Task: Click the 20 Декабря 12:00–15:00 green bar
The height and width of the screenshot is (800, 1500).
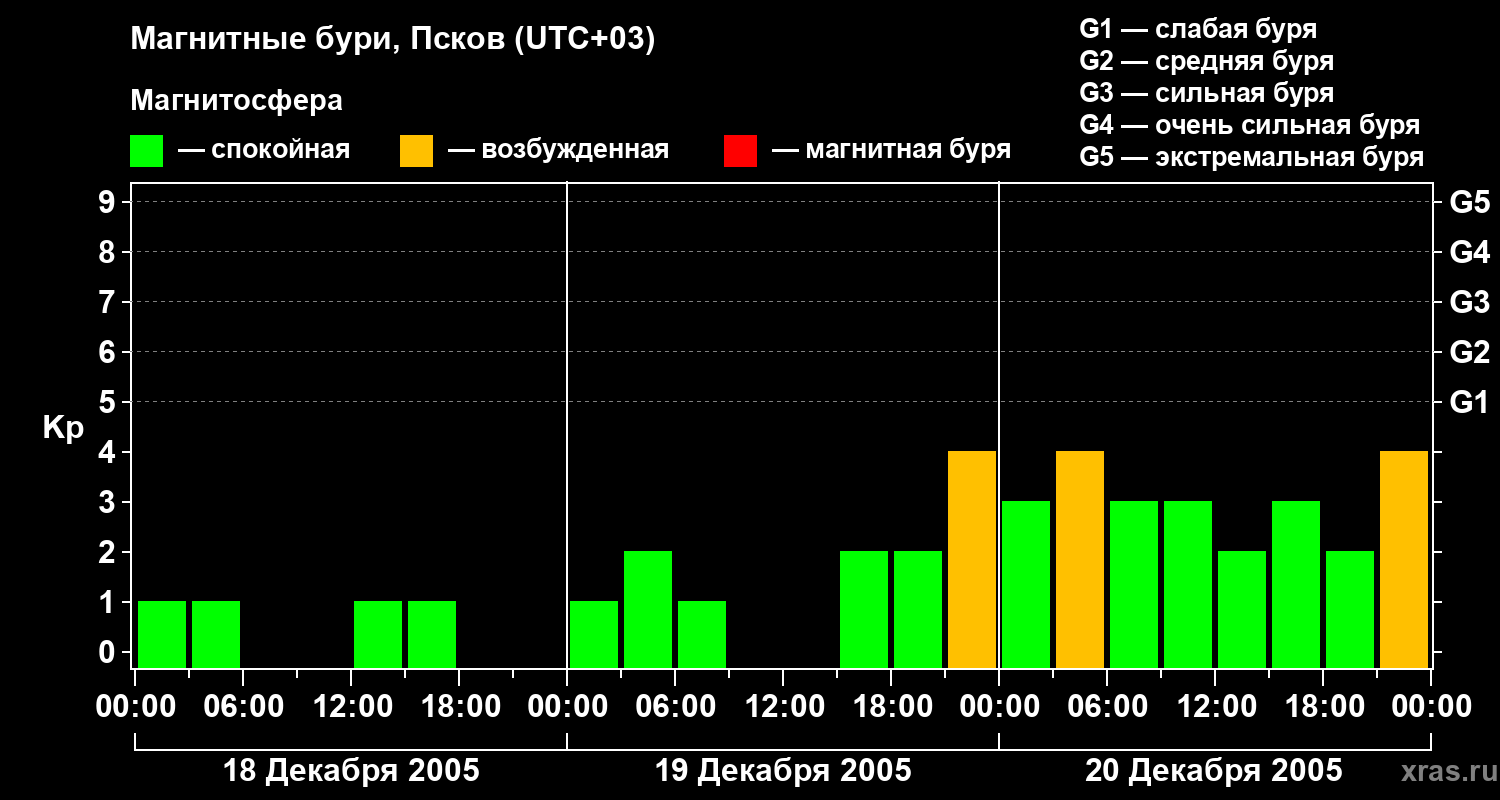Action: (x=1242, y=609)
